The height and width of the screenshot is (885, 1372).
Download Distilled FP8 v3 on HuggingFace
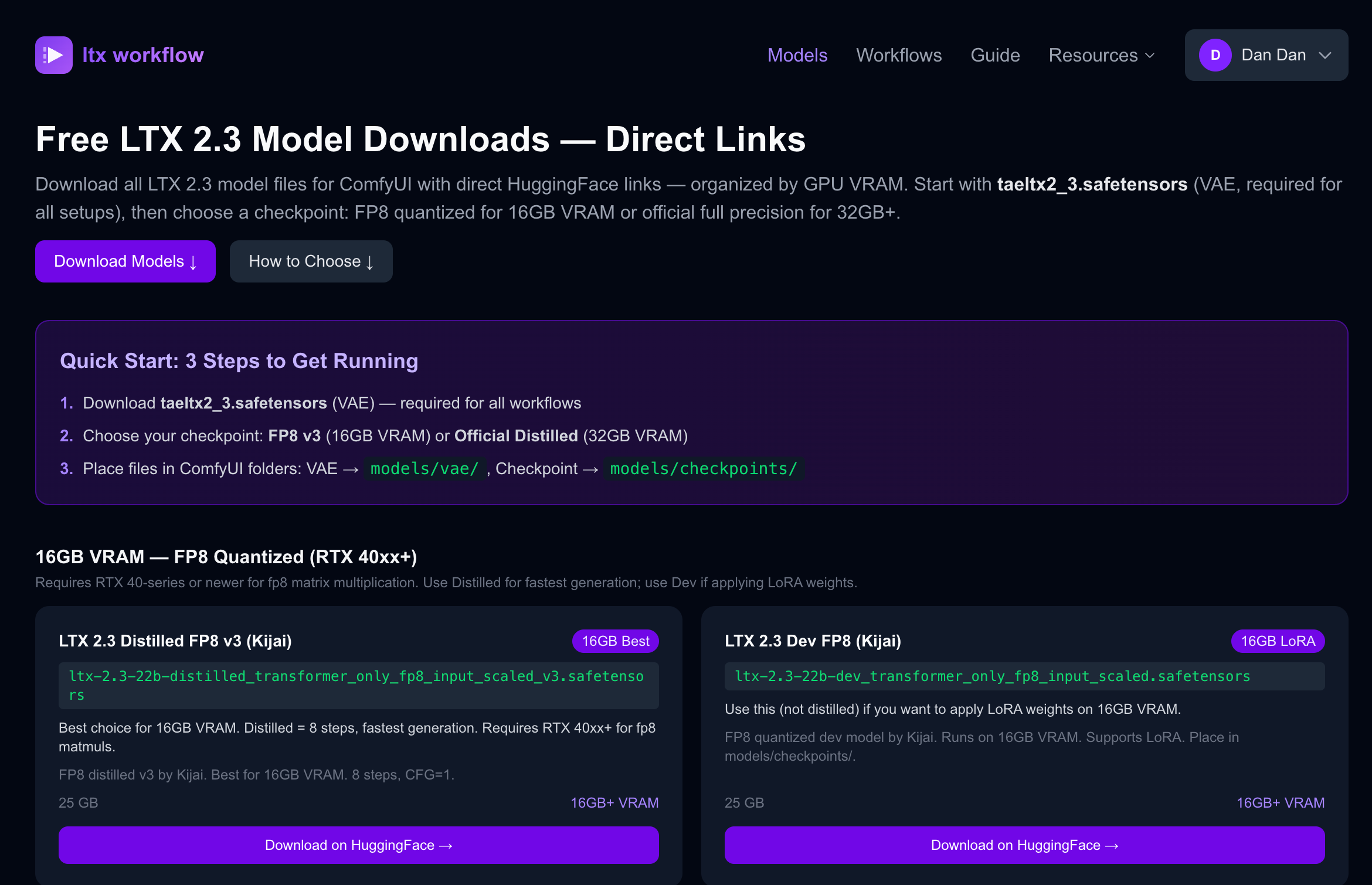[x=358, y=845]
